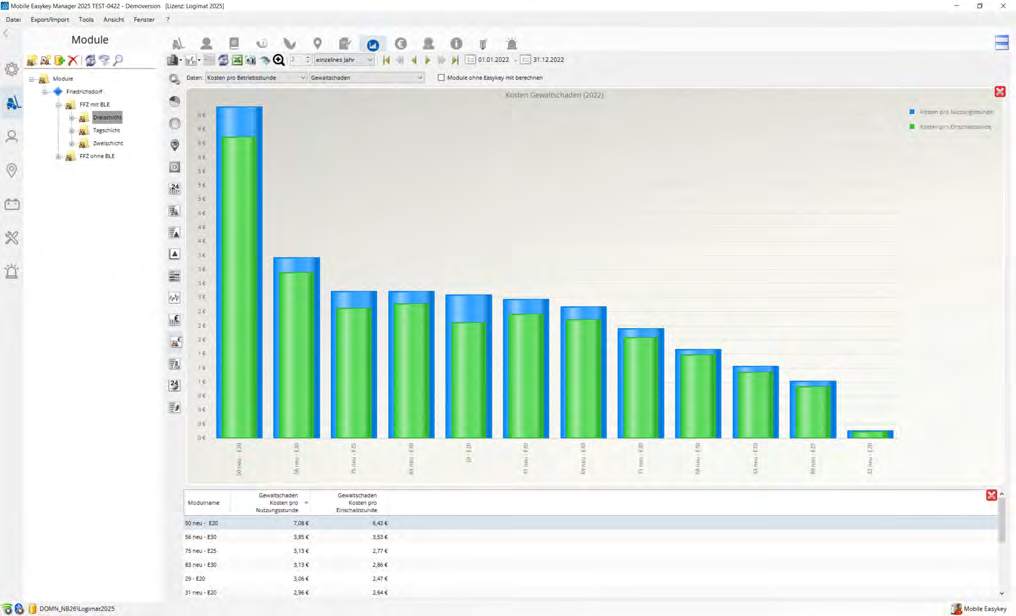Jump to the first period
The image size is (1016, 616).
click(386, 60)
